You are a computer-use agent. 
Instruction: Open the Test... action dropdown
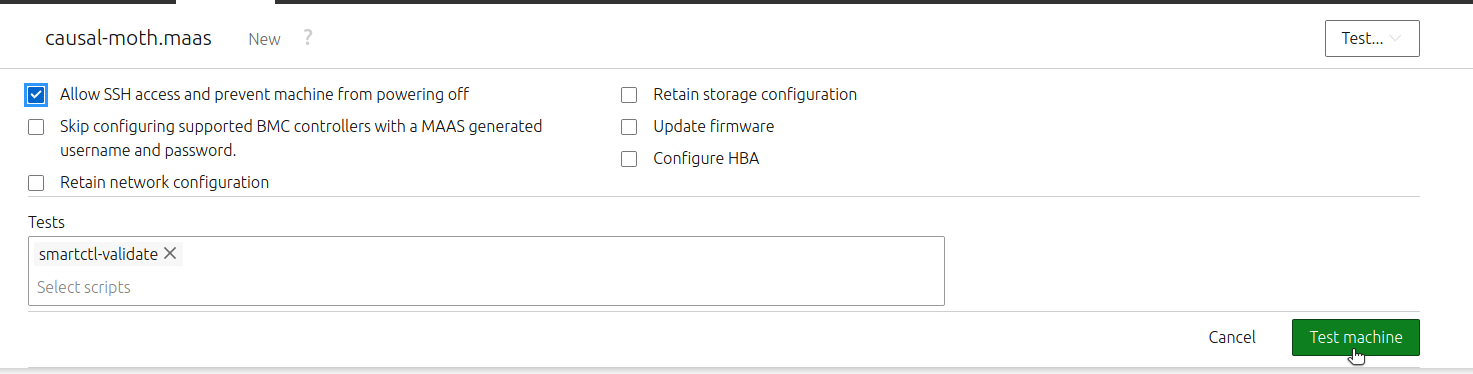point(1371,39)
